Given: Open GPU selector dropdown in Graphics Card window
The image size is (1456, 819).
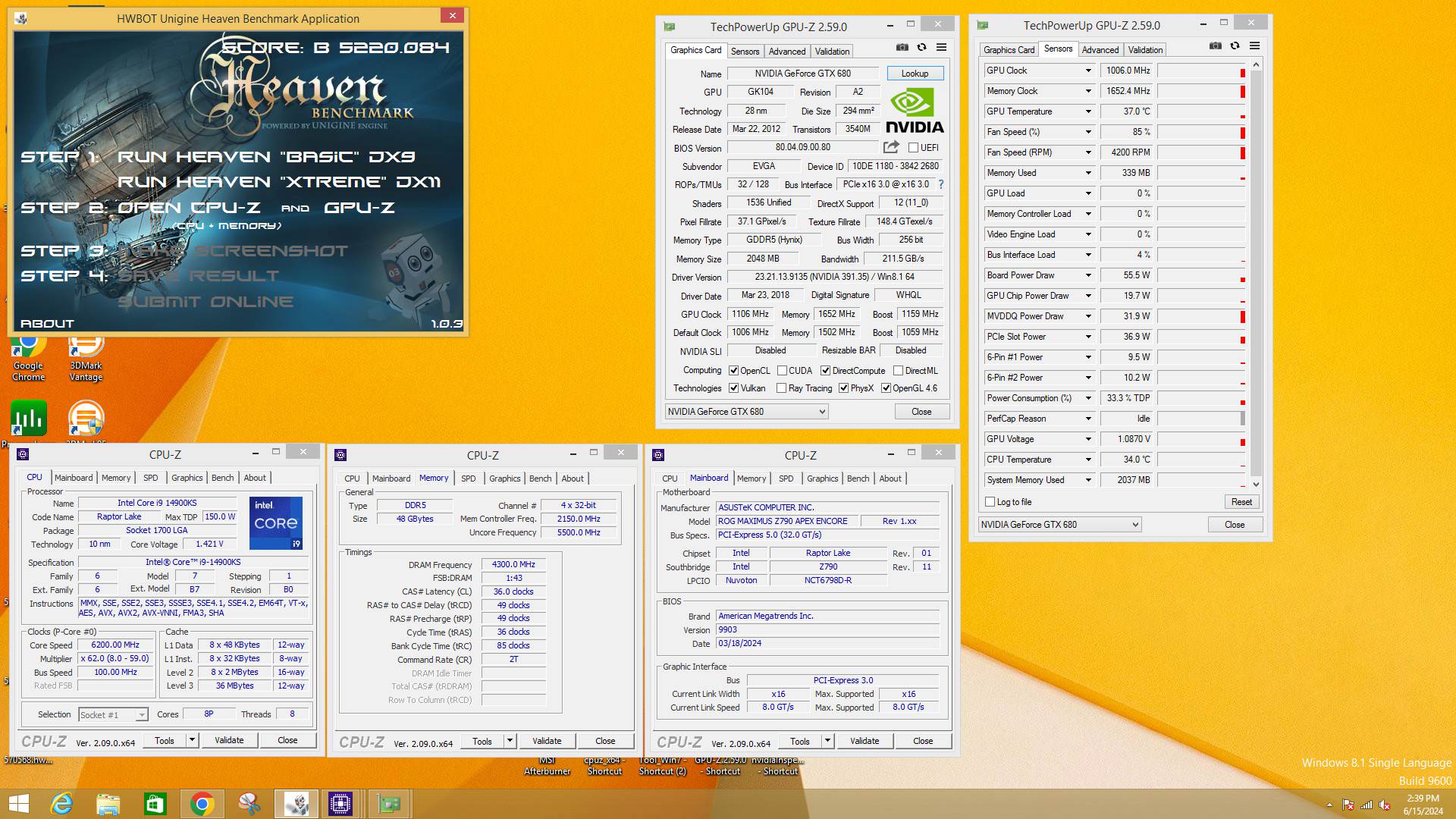Looking at the screenshot, I should [x=746, y=412].
